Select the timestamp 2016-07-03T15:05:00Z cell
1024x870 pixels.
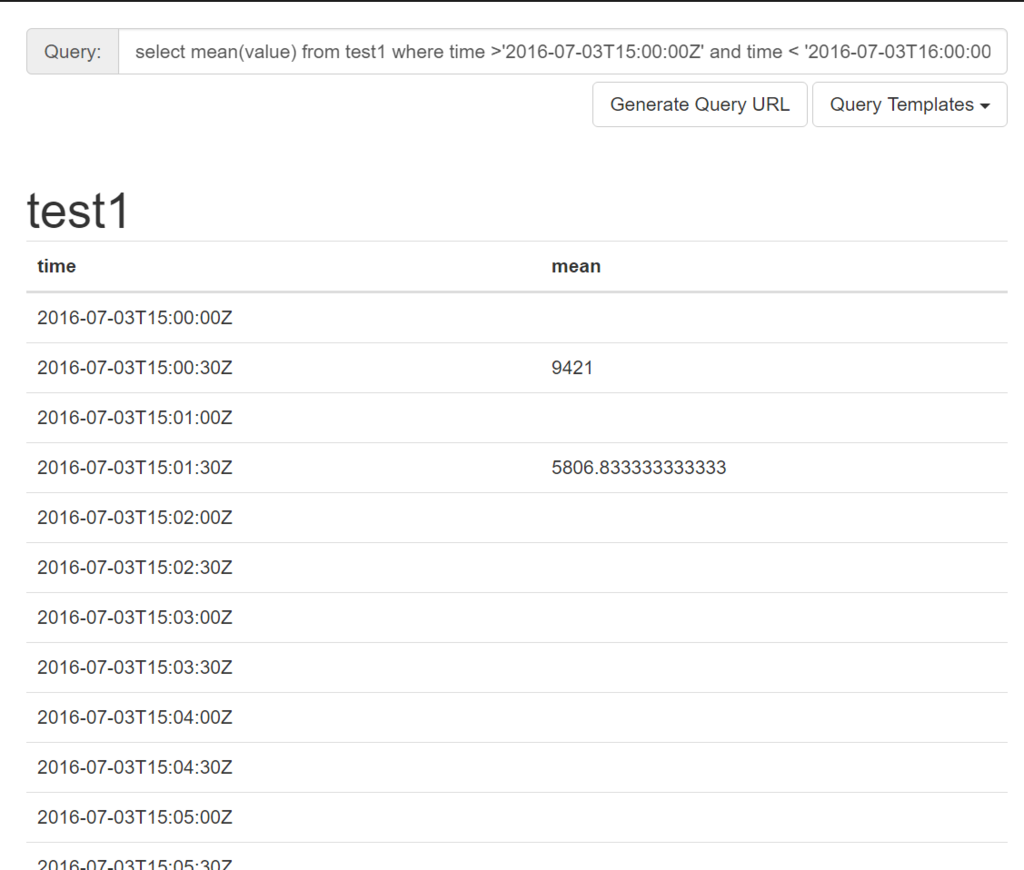pyautogui.click(x=135, y=818)
